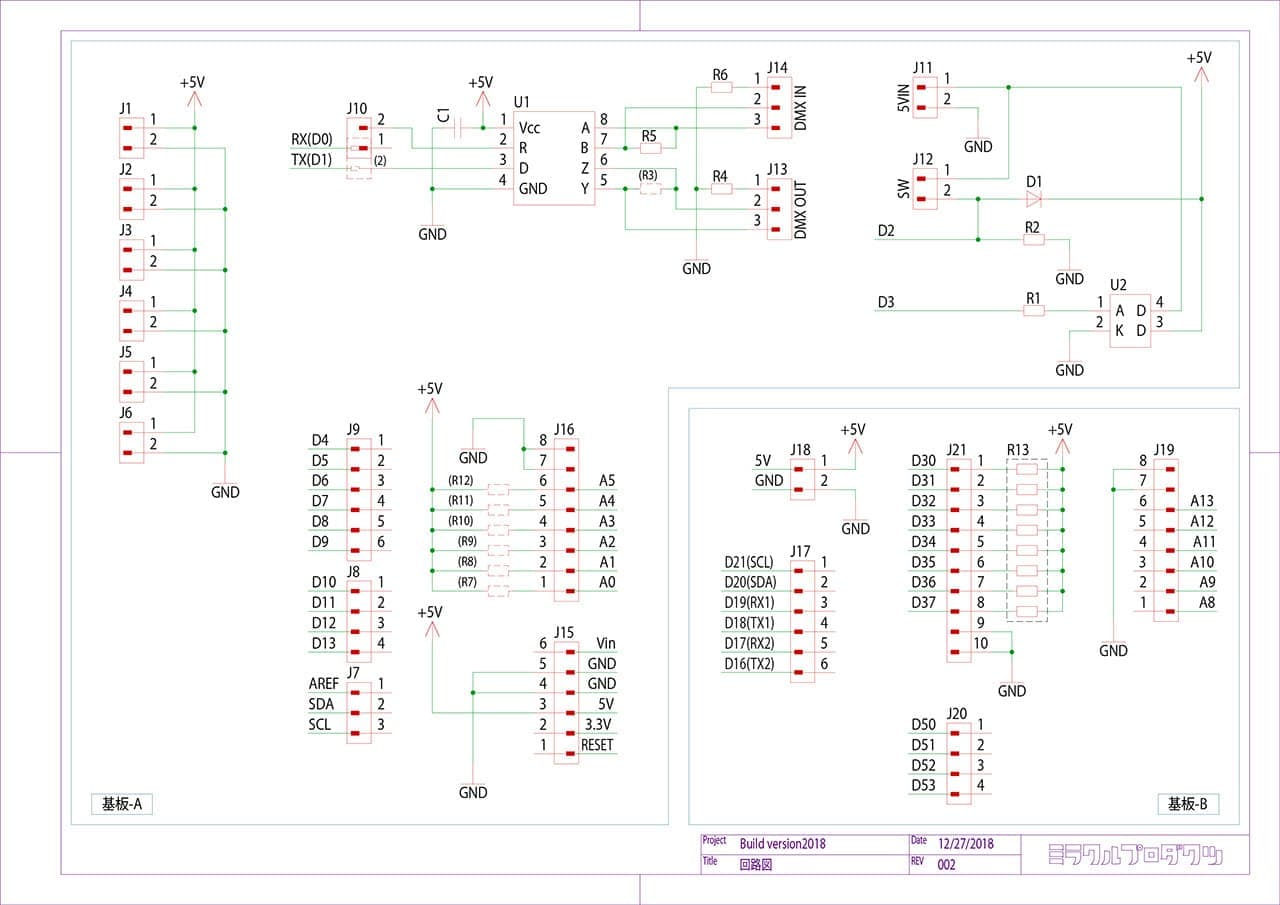The width and height of the screenshot is (1280, 905).
Task: Click the R13 resistor array box
Action: [1027, 540]
